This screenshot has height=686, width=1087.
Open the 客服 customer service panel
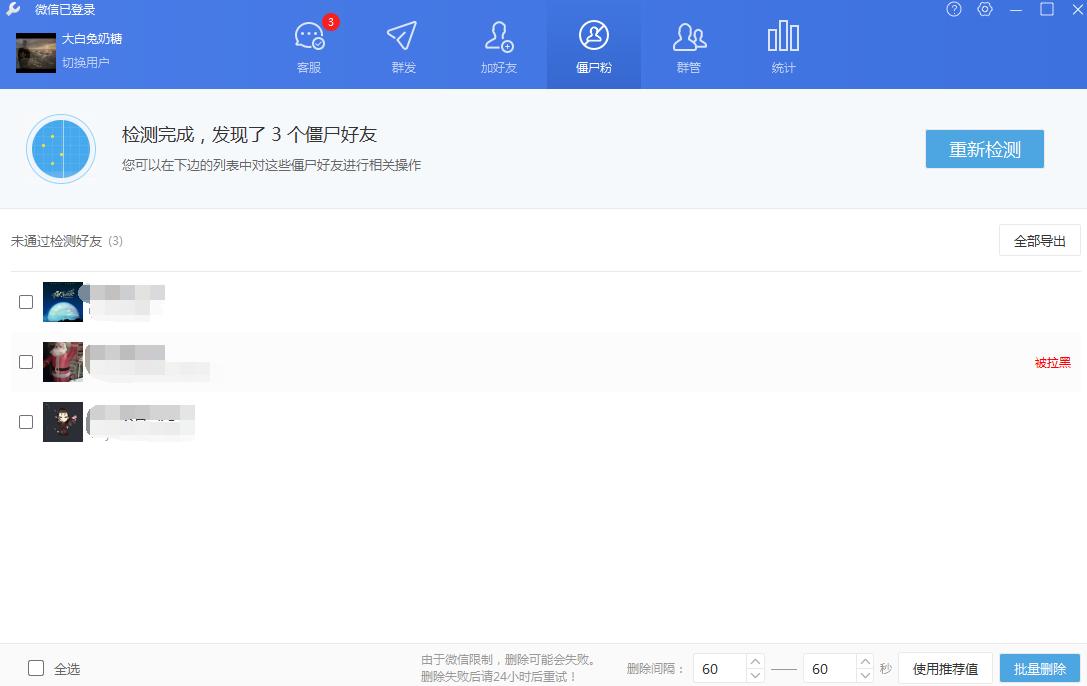pyautogui.click(x=309, y=45)
